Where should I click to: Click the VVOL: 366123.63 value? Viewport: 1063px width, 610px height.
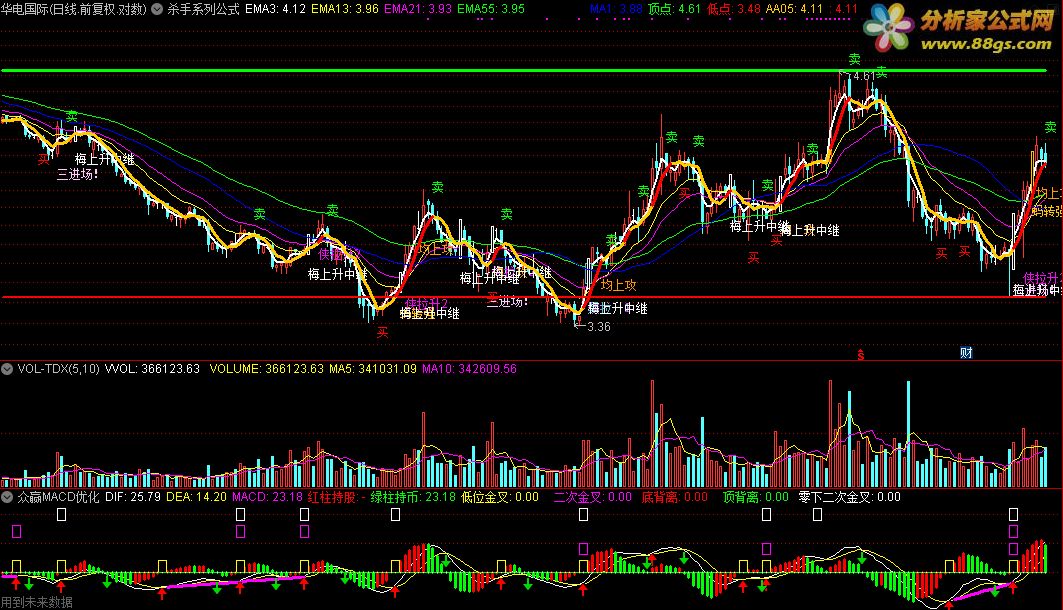click(152, 369)
